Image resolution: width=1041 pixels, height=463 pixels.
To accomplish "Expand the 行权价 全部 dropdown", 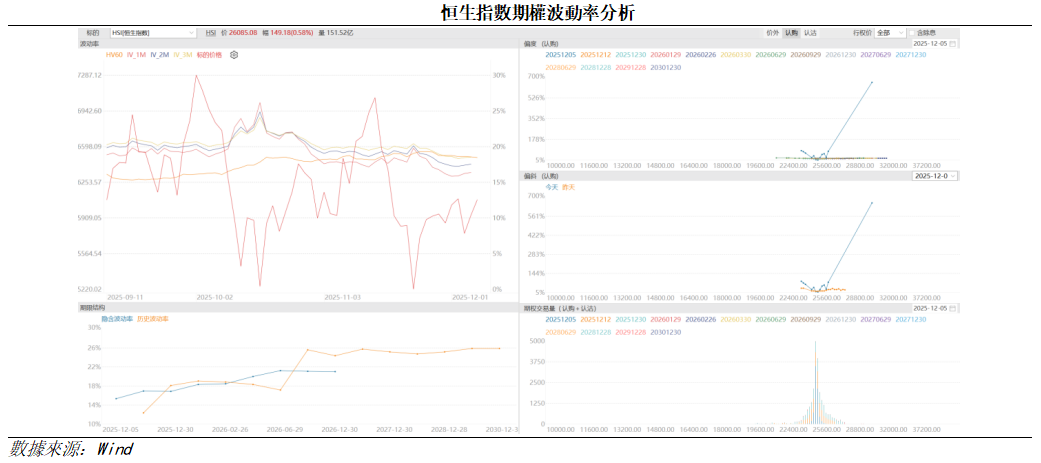I will click(890, 33).
